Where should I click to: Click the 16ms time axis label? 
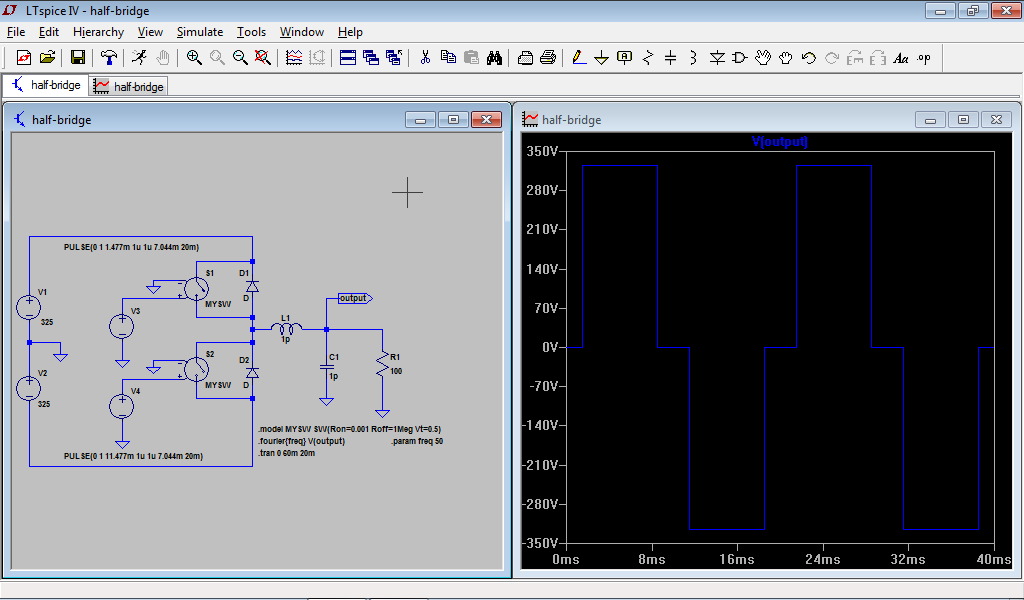(x=737, y=560)
